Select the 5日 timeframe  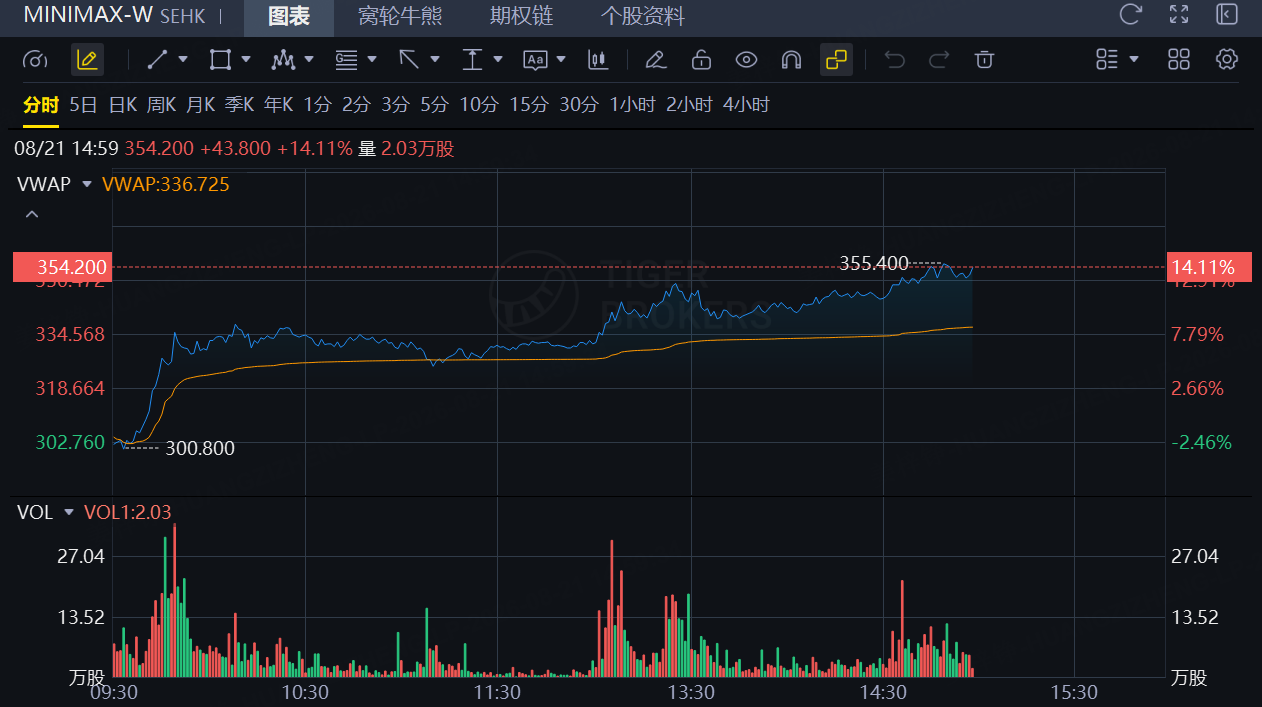(84, 105)
